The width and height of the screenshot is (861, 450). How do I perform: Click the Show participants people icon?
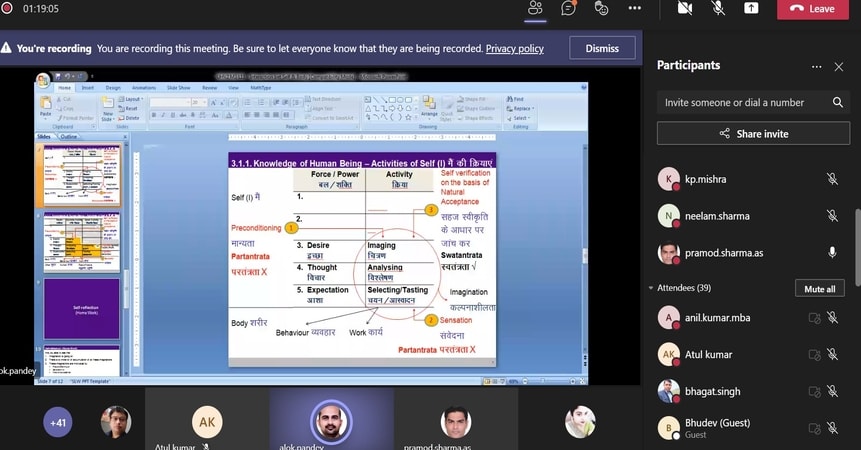[x=535, y=8]
